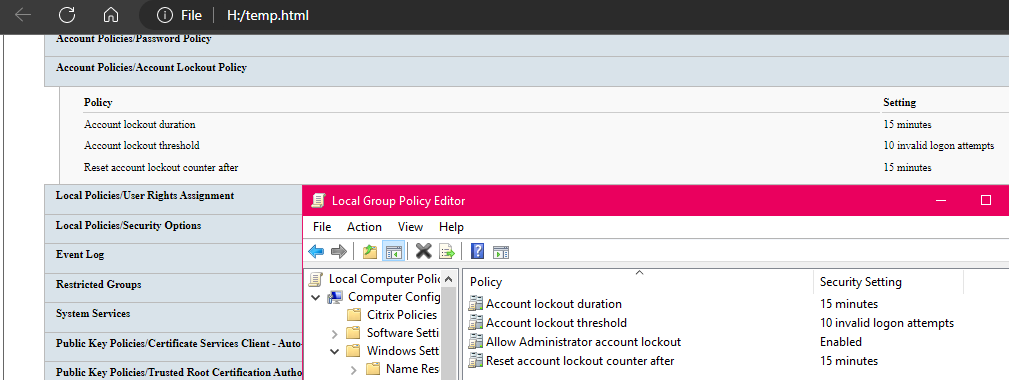Collapse the Computer Configuration tree node
Screen dimensions: 1009x380
pos(316,297)
